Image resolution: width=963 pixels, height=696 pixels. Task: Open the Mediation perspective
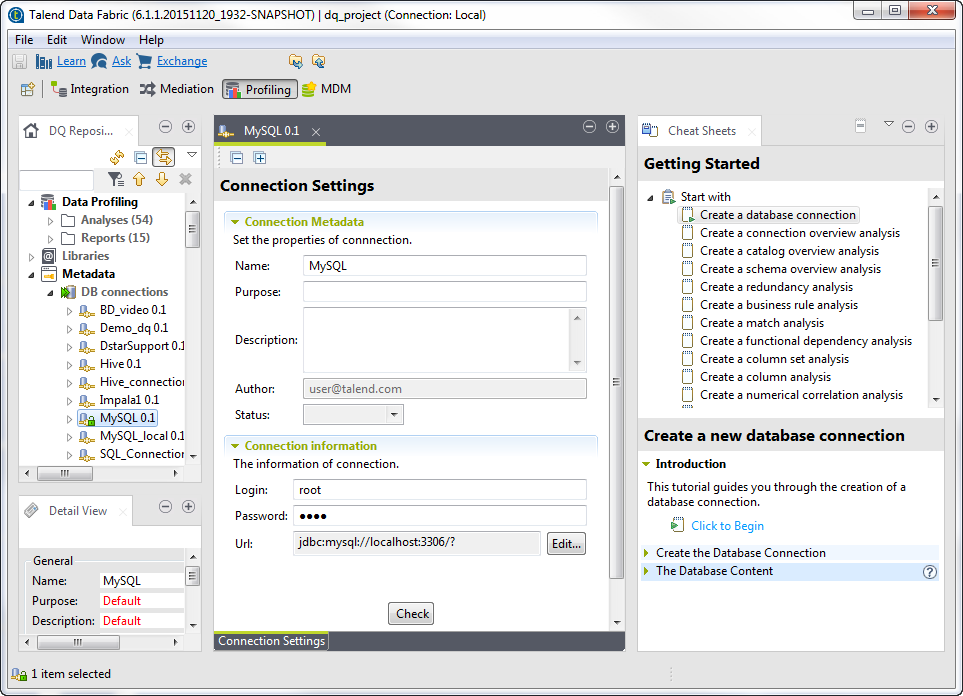tap(177, 89)
